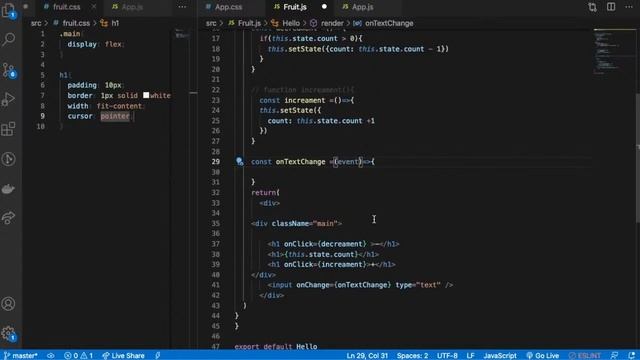Open the Search view in activity bar

[9, 40]
